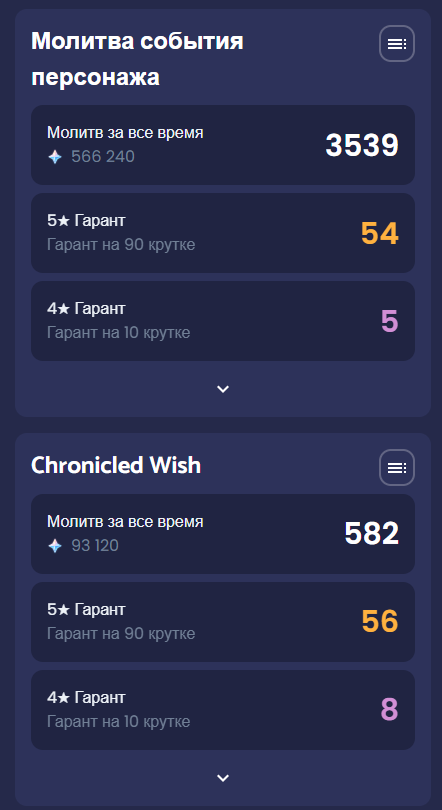This screenshot has height=810, width=442.
Task: Click the primogem amount 93 120
Action: [95, 546]
